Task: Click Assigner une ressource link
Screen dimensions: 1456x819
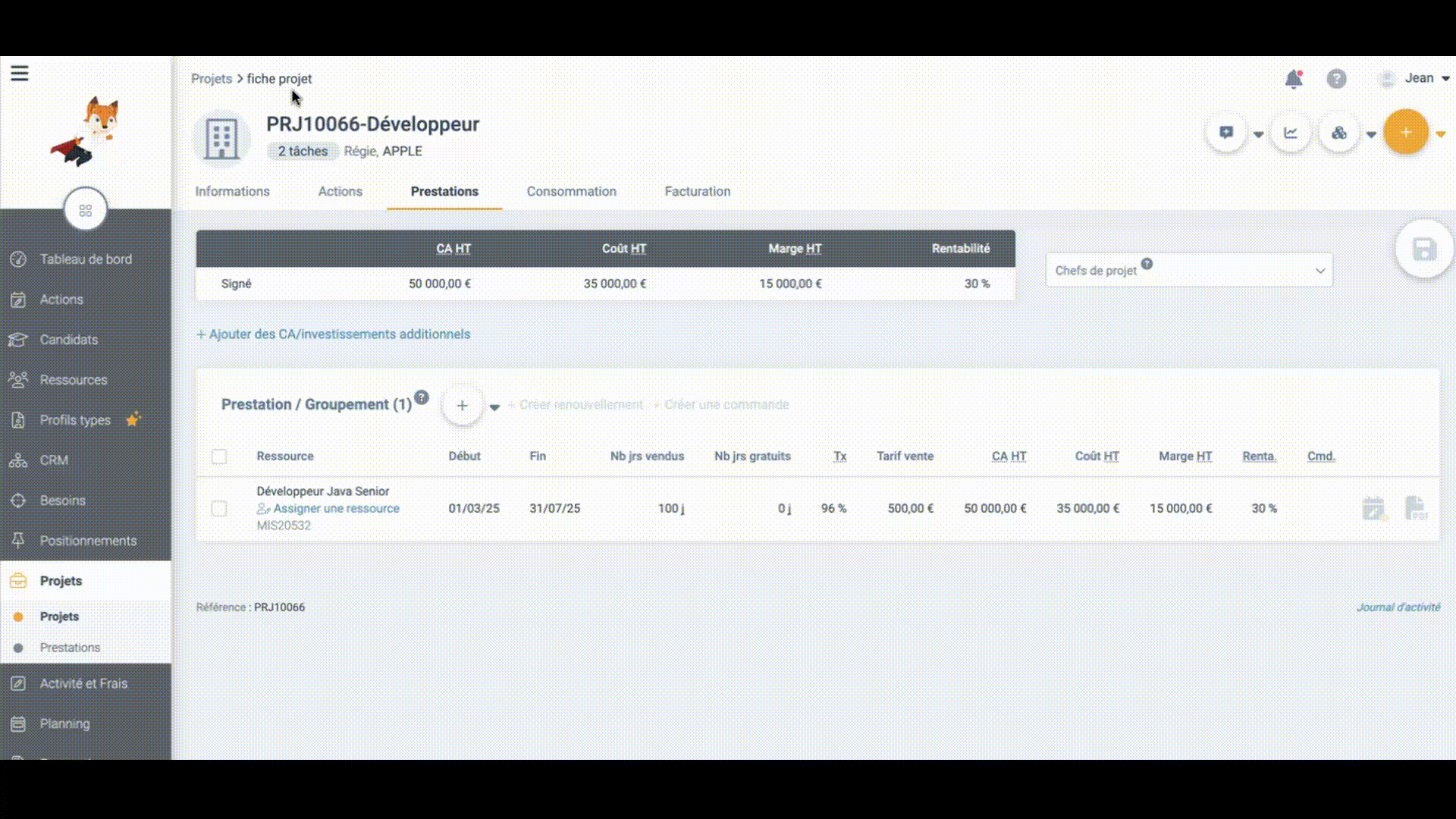Action: (x=335, y=509)
